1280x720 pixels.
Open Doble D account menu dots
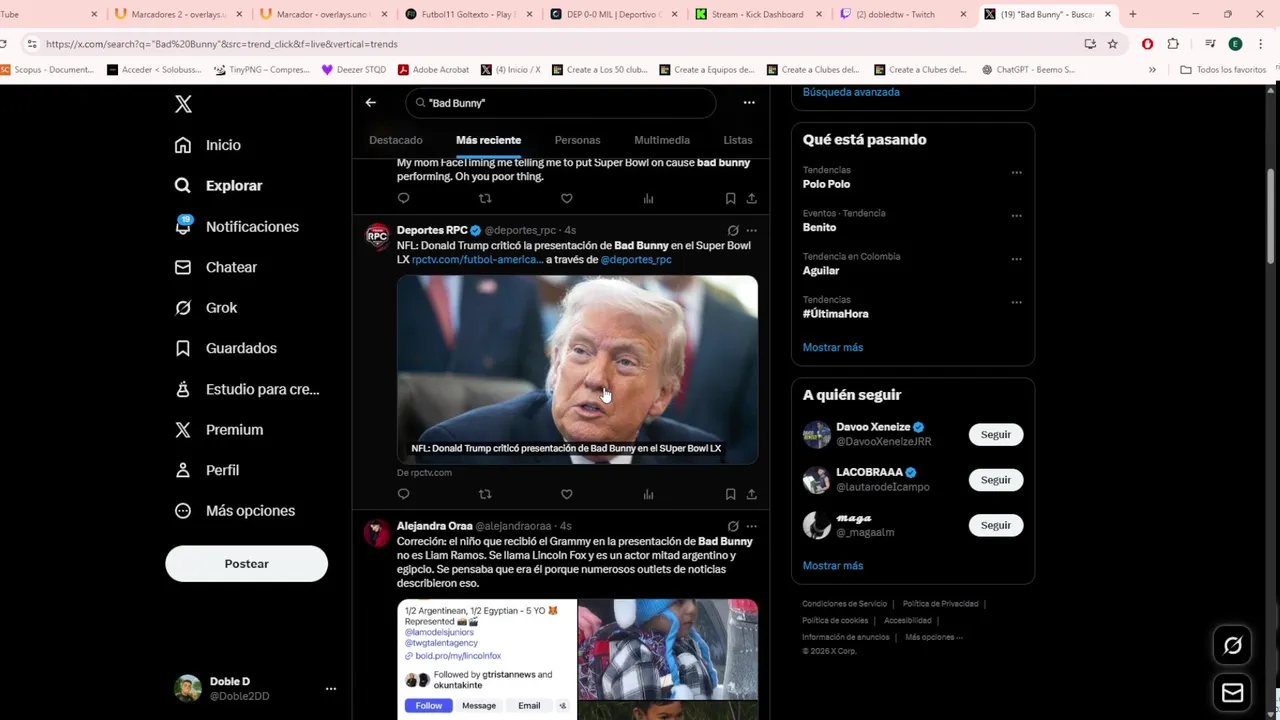coord(331,688)
